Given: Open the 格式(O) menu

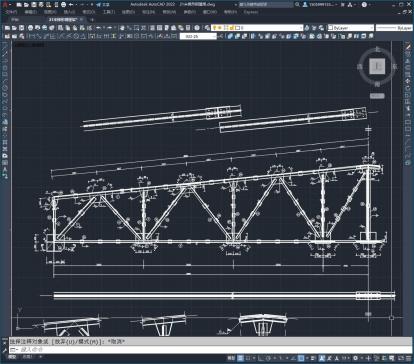Looking at the screenshot, I should tap(89, 12).
